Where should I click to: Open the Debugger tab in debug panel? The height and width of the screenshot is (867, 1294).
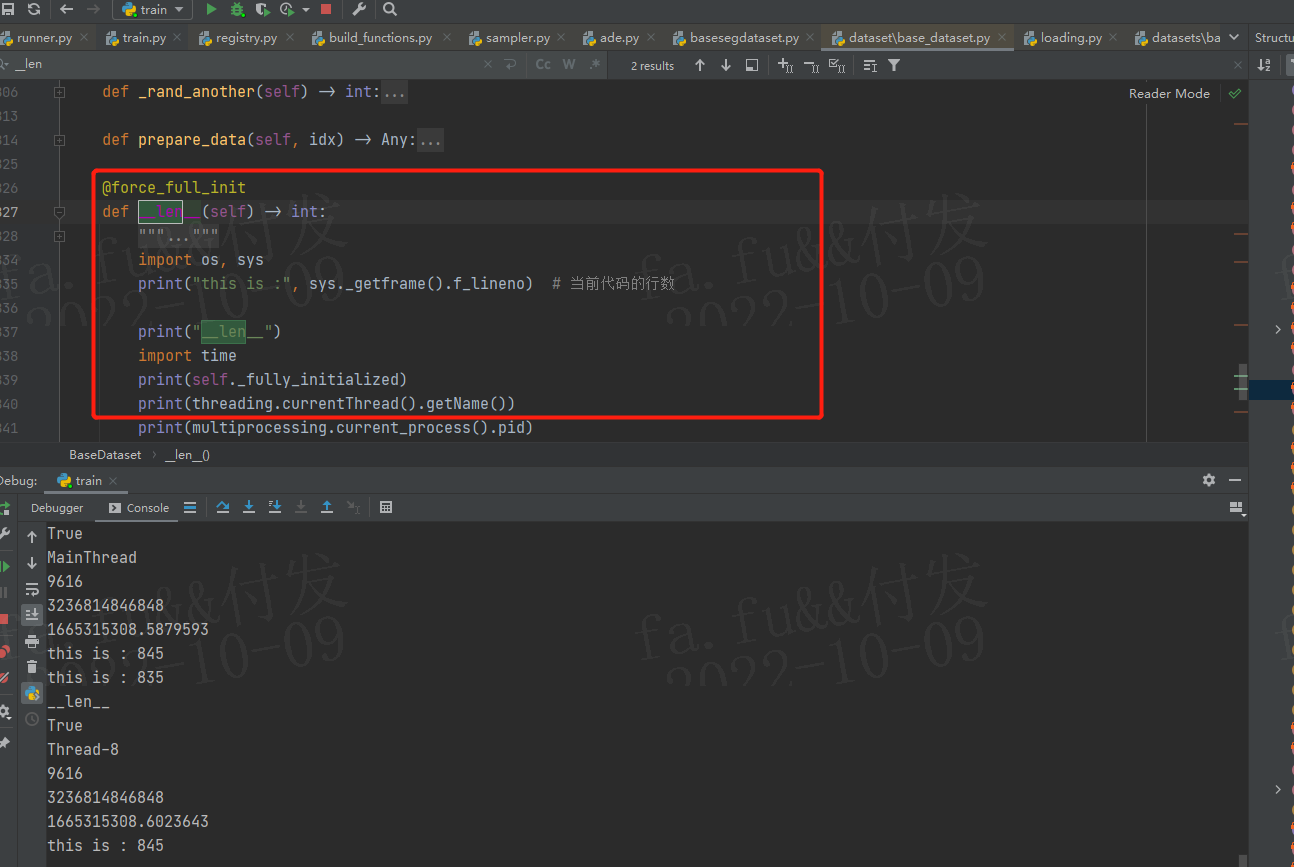pyautogui.click(x=57, y=508)
